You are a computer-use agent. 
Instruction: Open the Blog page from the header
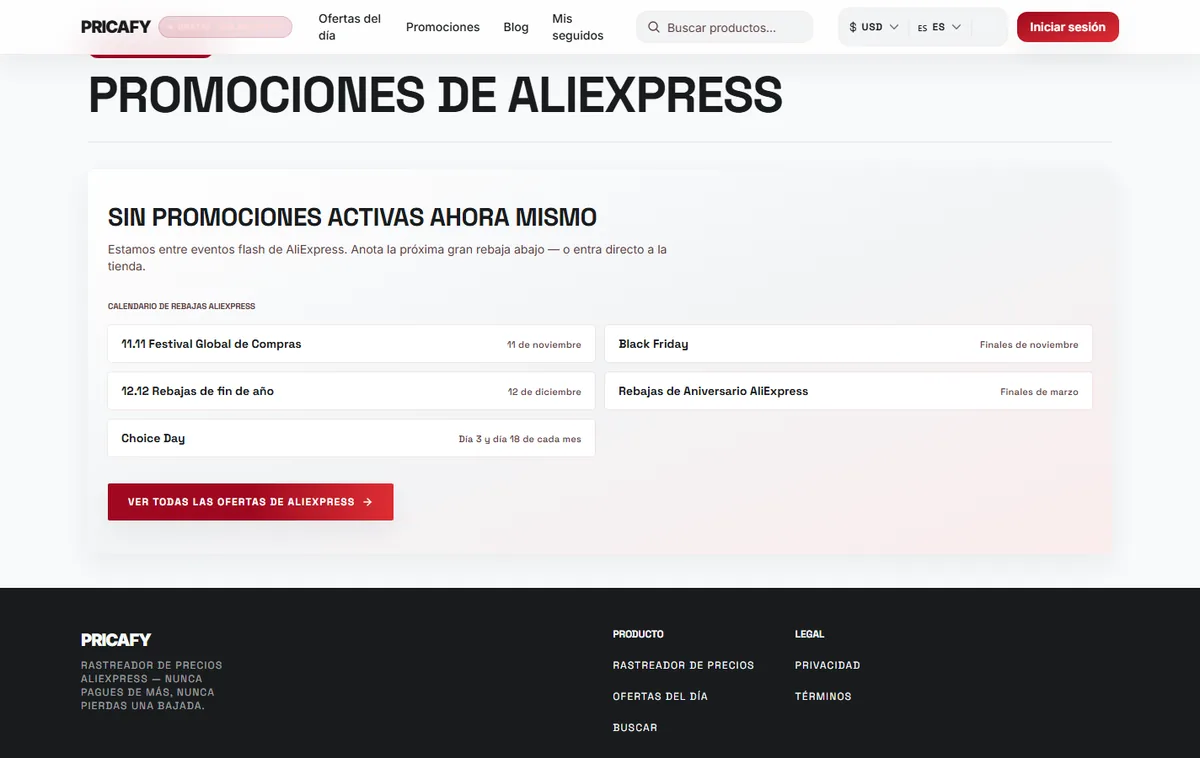point(516,27)
